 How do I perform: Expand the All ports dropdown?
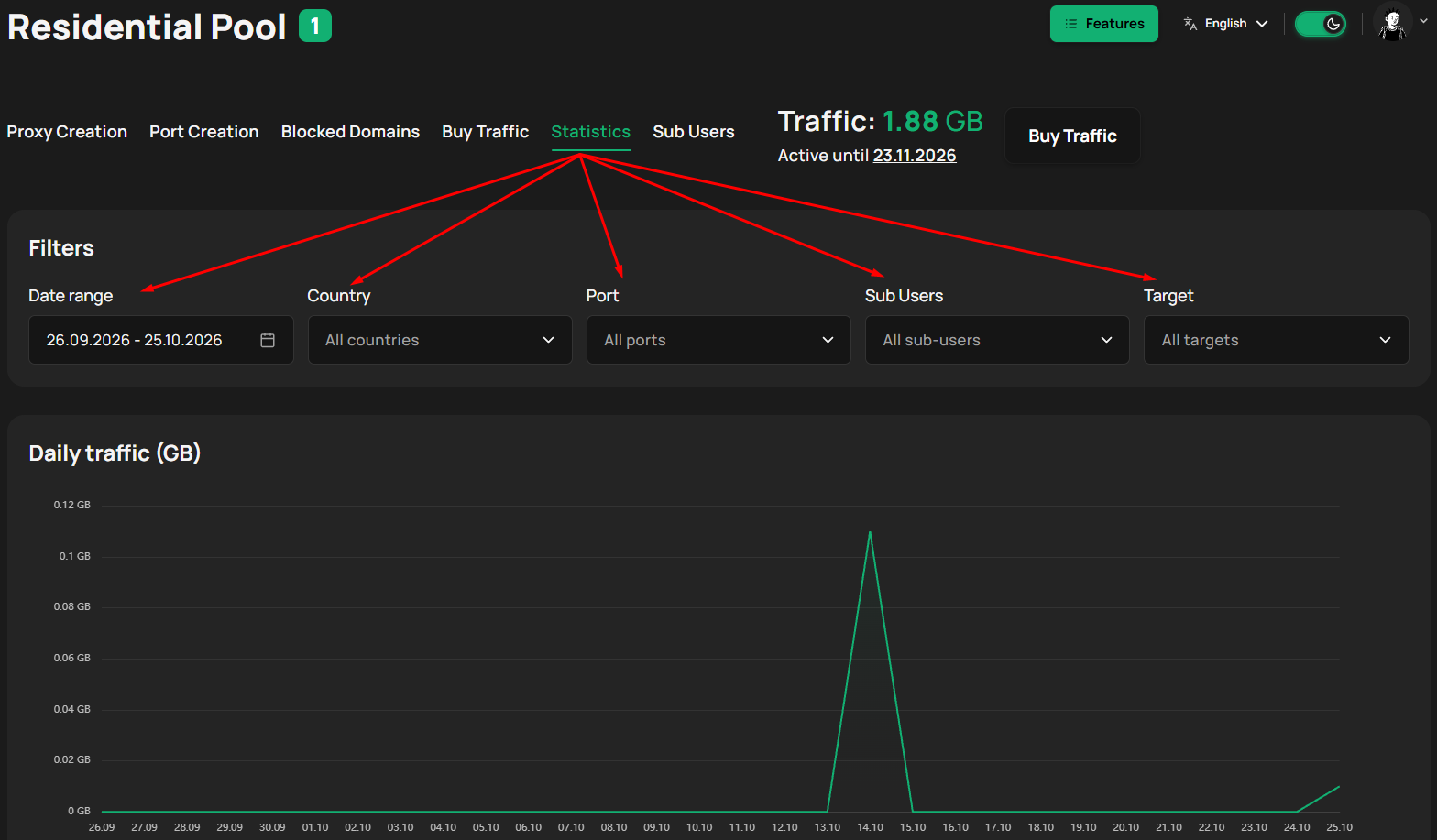point(718,340)
